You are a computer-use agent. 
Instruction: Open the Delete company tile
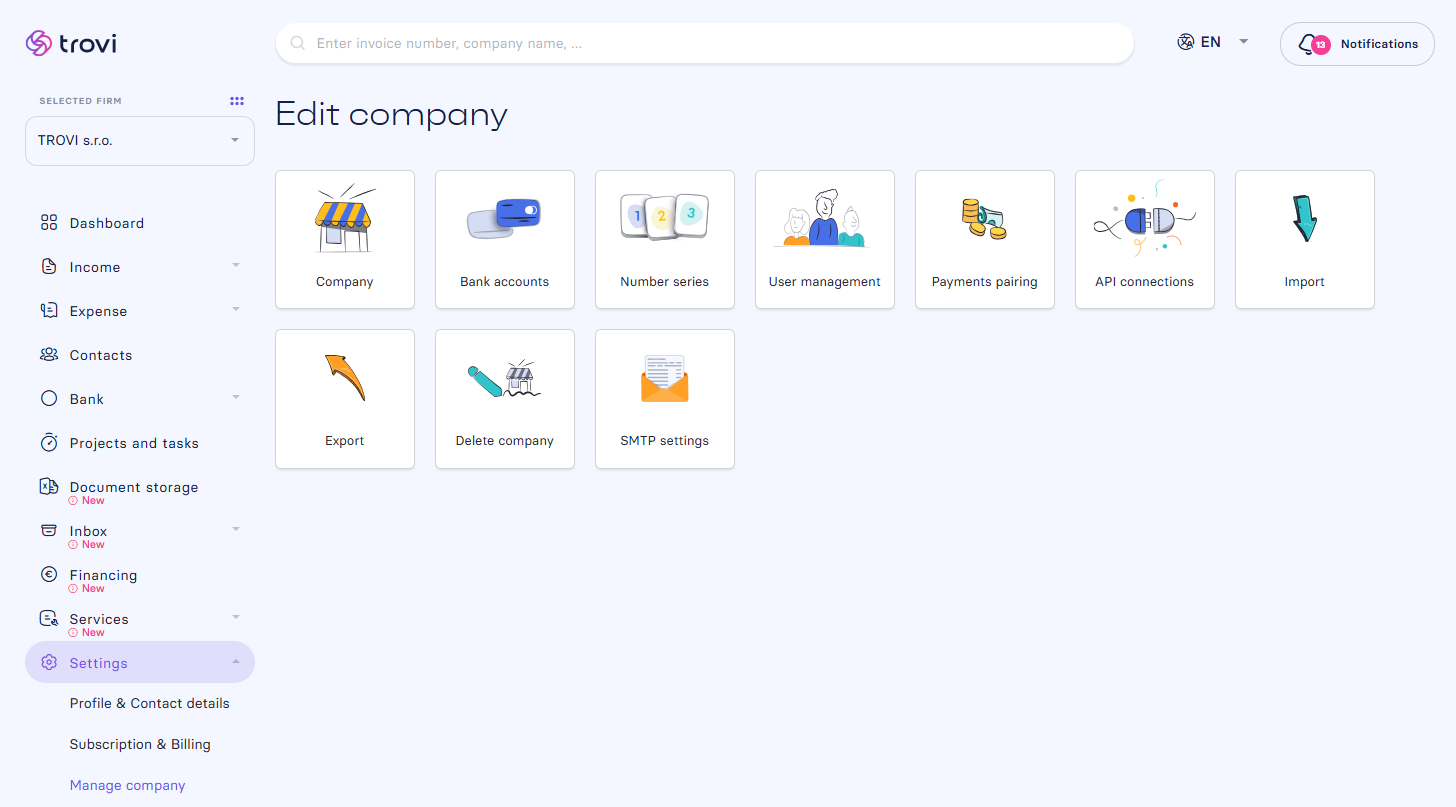505,399
